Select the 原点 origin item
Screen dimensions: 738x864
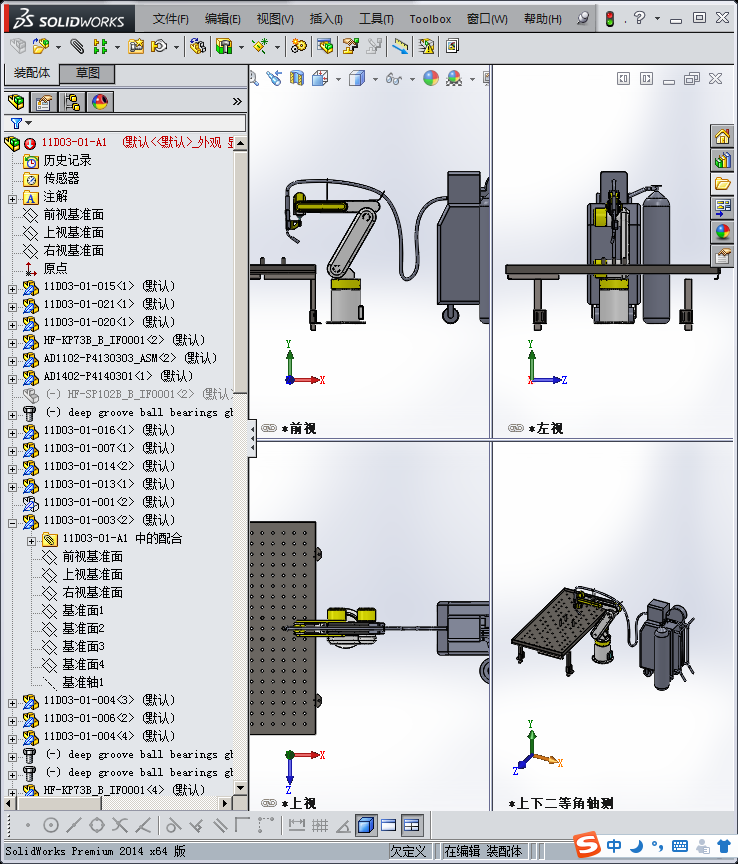[x=55, y=268]
